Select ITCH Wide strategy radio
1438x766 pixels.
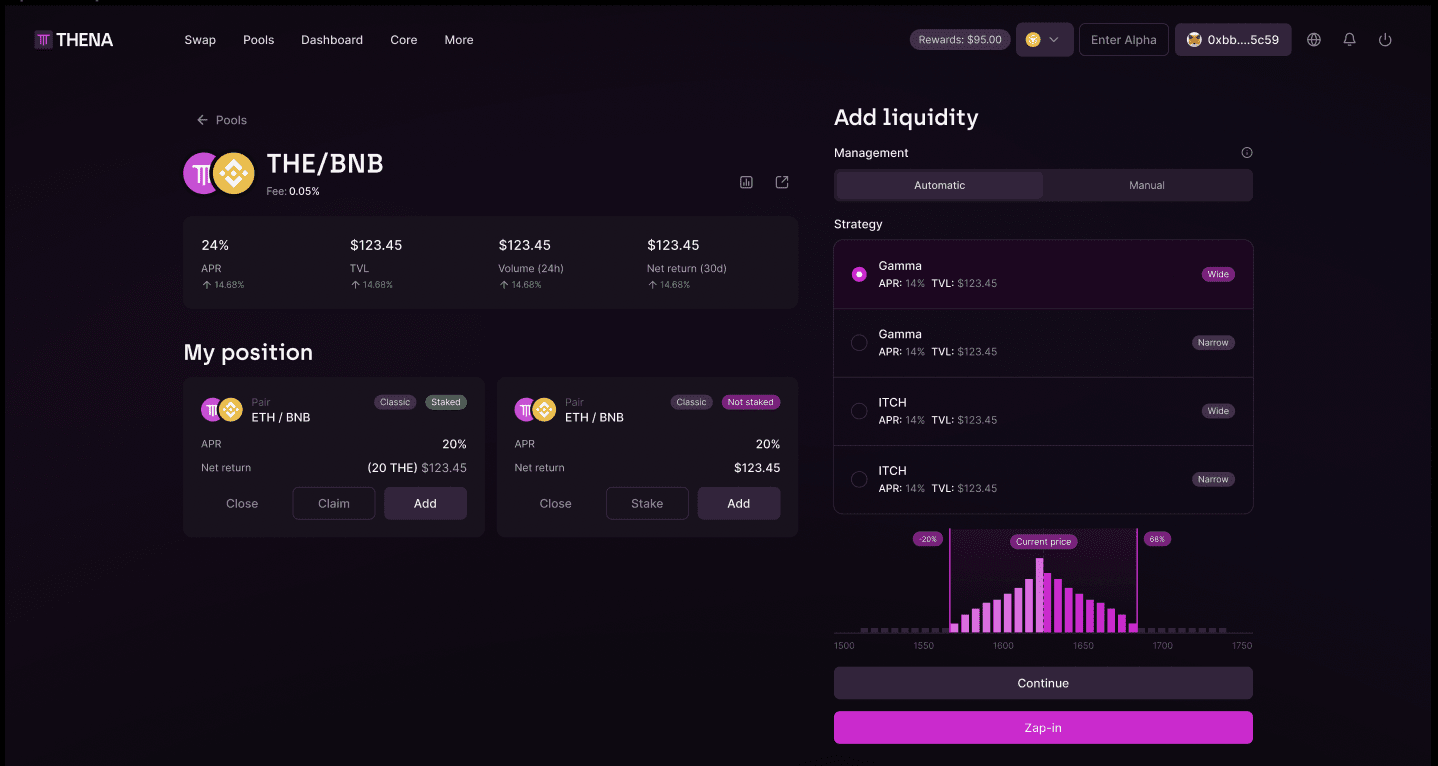pyautogui.click(x=859, y=411)
